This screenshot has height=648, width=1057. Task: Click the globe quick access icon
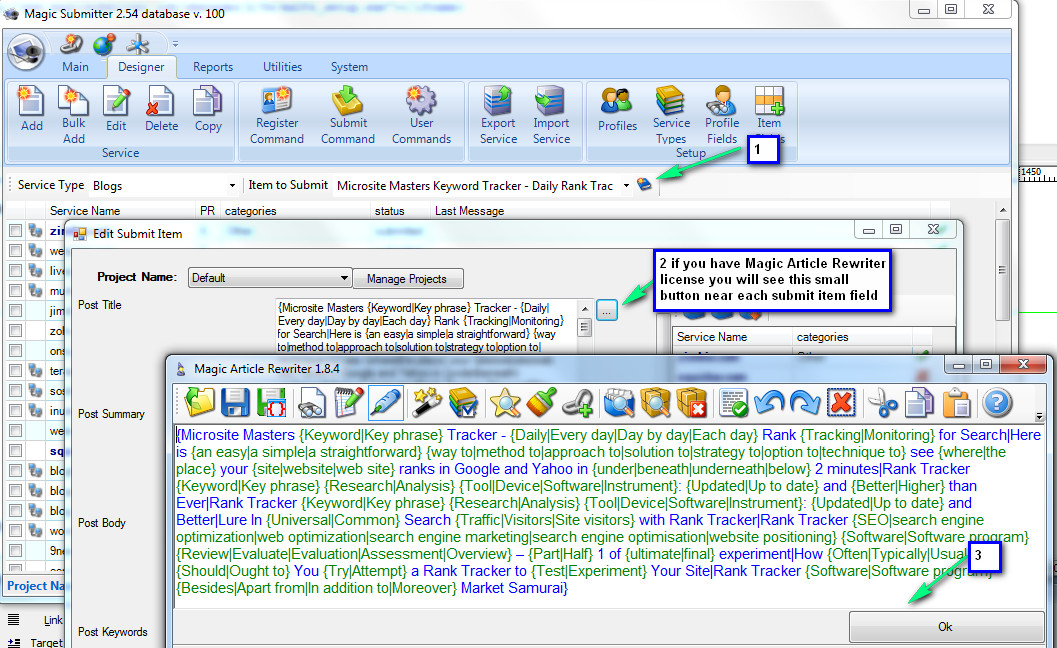[x=104, y=45]
